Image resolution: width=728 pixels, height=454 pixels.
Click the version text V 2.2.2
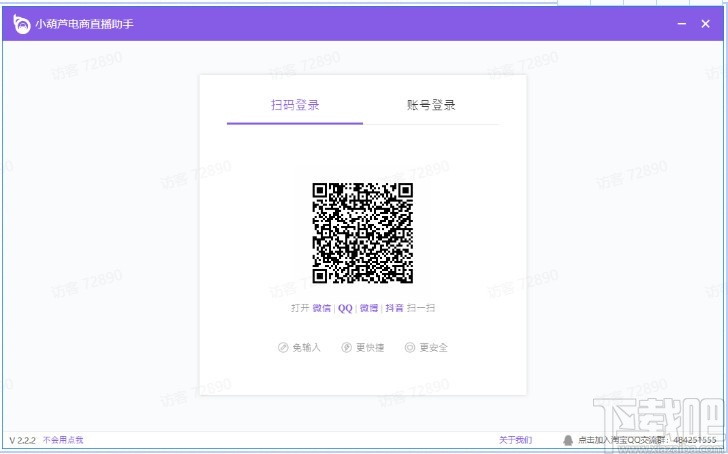point(22,440)
